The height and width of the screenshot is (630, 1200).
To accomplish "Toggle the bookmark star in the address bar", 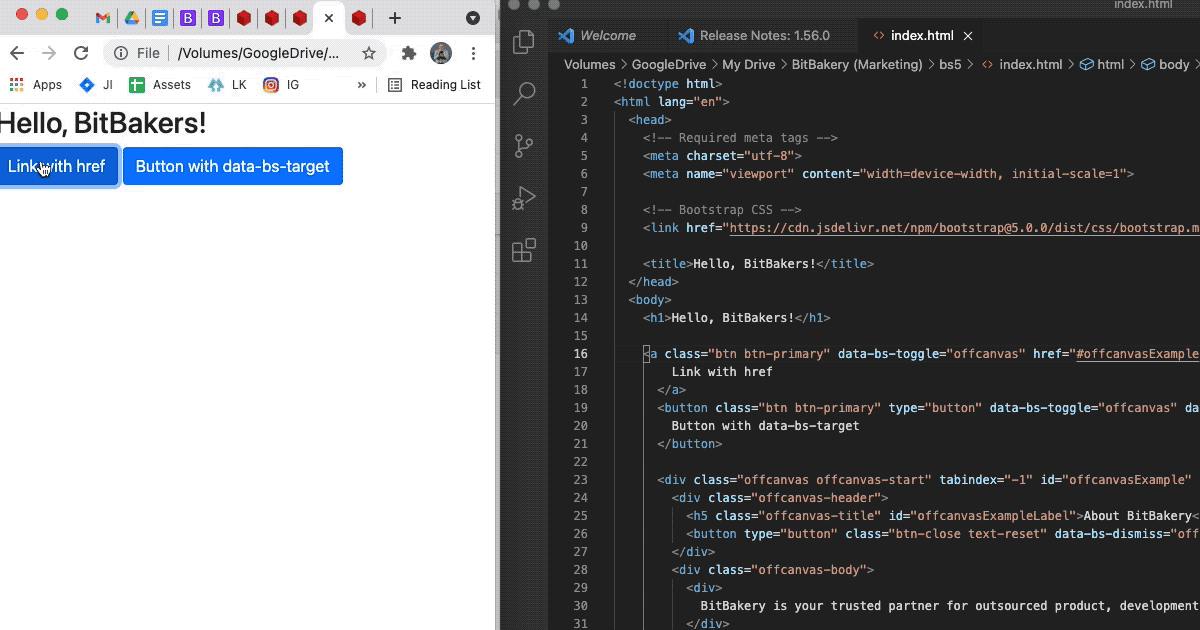I will 370,52.
